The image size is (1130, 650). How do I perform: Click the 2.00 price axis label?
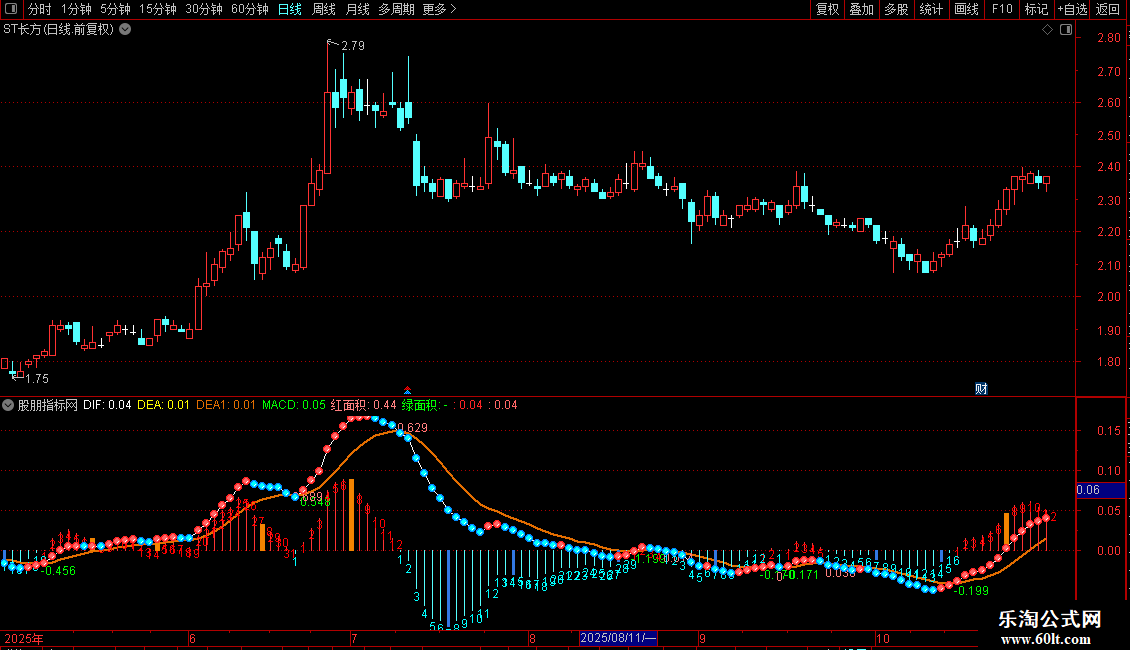pyautogui.click(x=1108, y=297)
